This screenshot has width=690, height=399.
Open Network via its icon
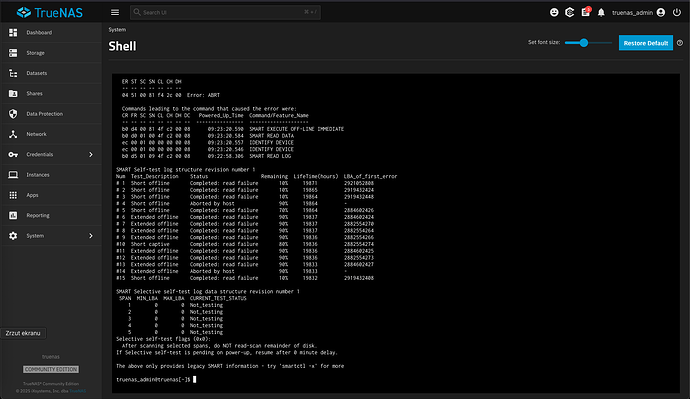pyautogui.click(x=13, y=134)
